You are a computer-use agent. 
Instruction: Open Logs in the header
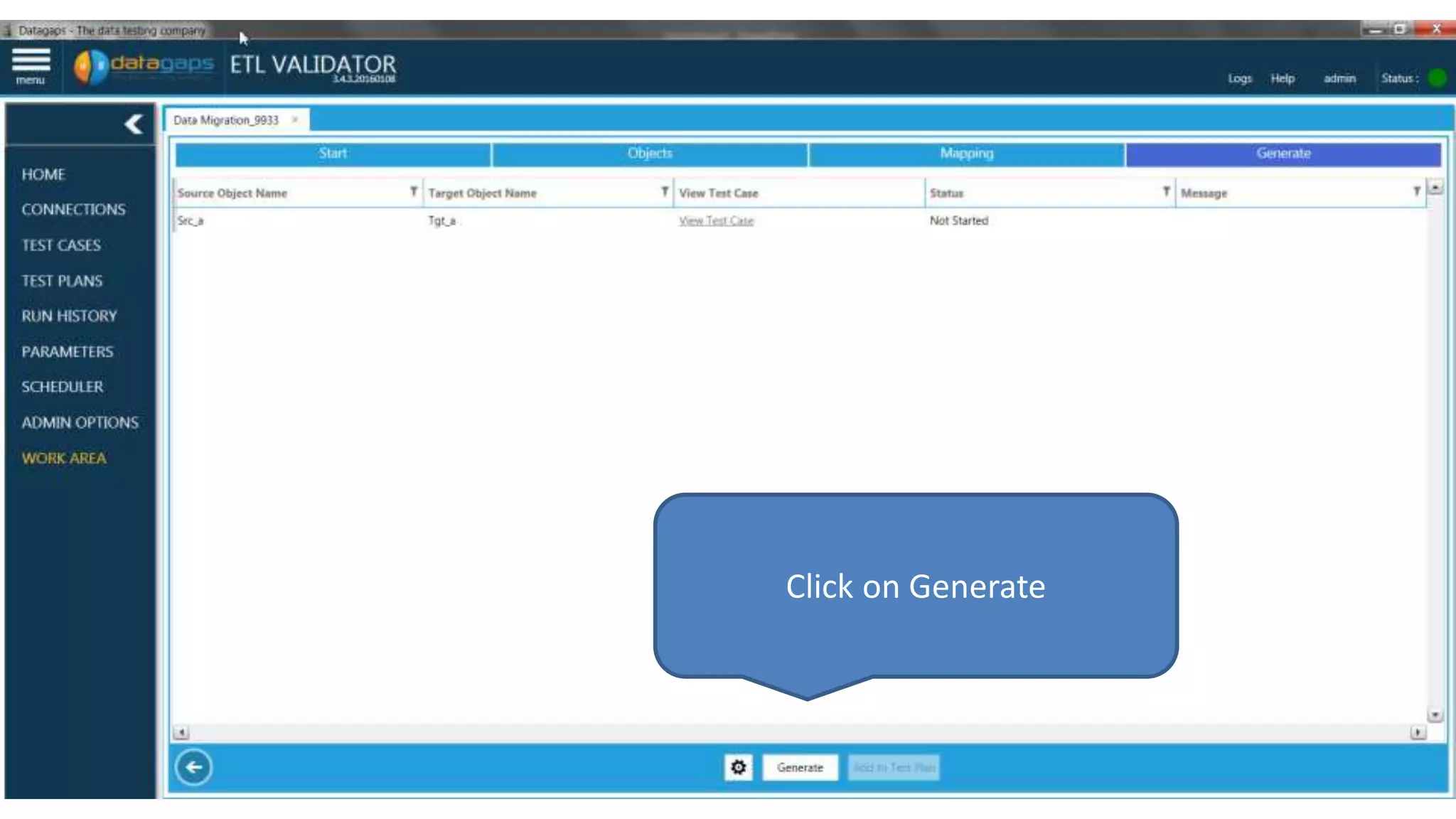(x=1239, y=79)
